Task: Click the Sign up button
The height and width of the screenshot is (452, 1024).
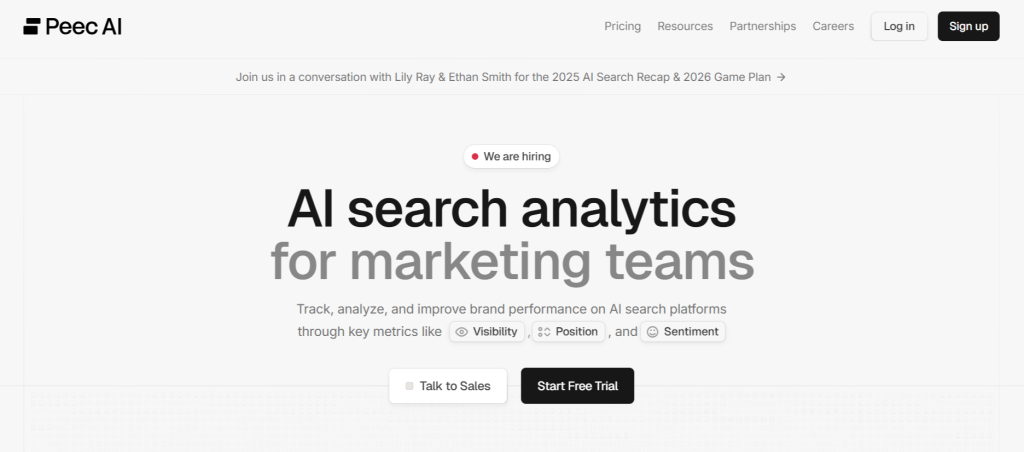Action: [x=968, y=26]
